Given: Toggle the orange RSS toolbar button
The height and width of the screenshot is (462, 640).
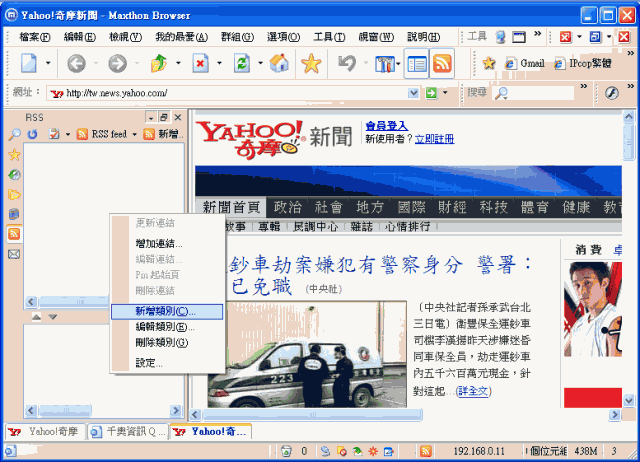Looking at the screenshot, I should [x=442, y=64].
